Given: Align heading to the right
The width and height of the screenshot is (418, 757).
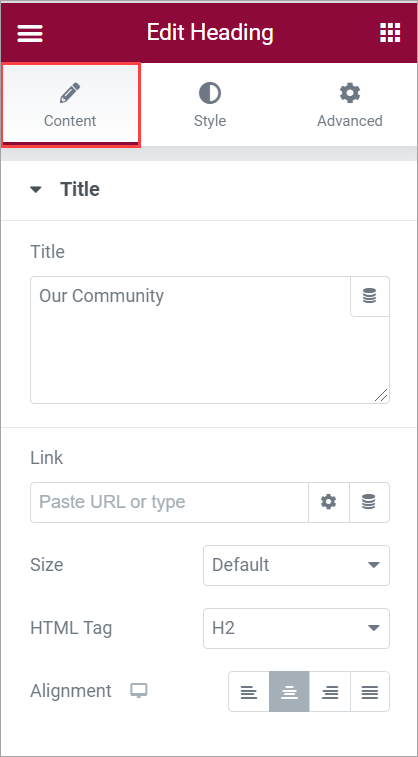Looking at the screenshot, I should (x=330, y=691).
